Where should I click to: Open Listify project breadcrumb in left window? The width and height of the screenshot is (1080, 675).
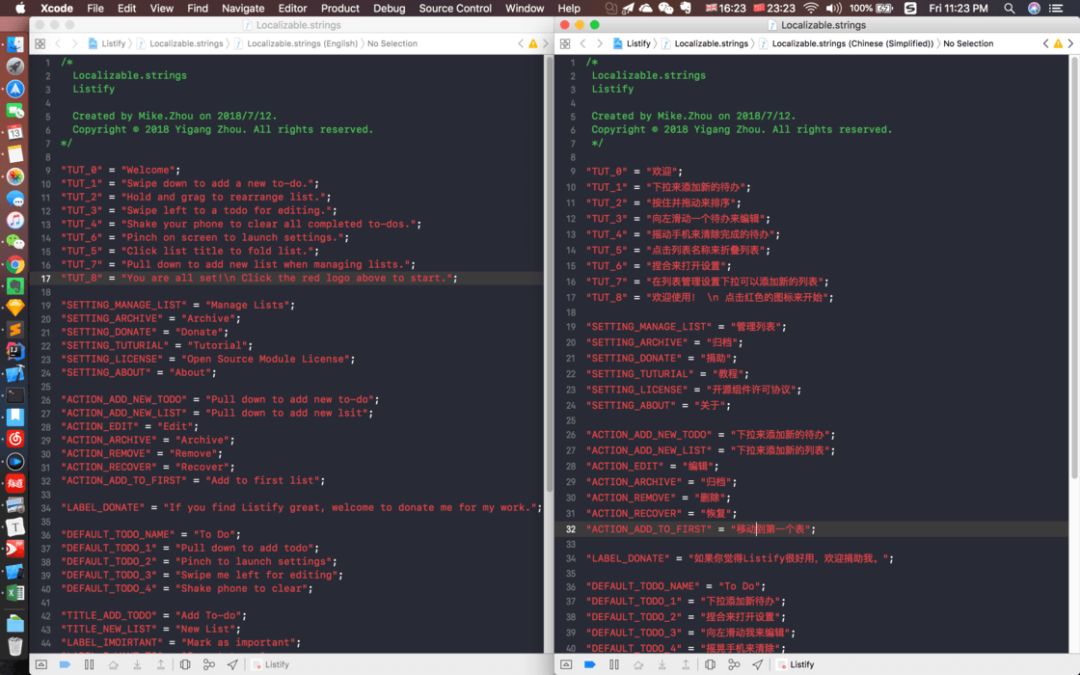(107, 43)
